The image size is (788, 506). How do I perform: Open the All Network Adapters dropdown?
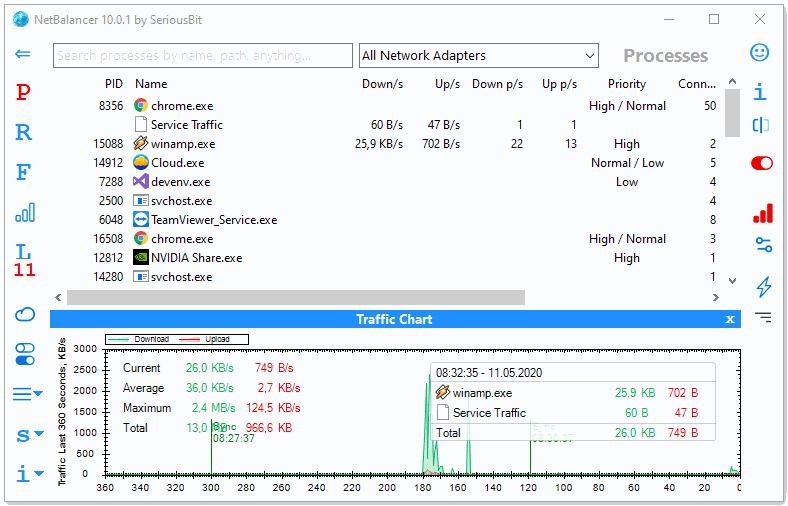(x=478, y=56)
